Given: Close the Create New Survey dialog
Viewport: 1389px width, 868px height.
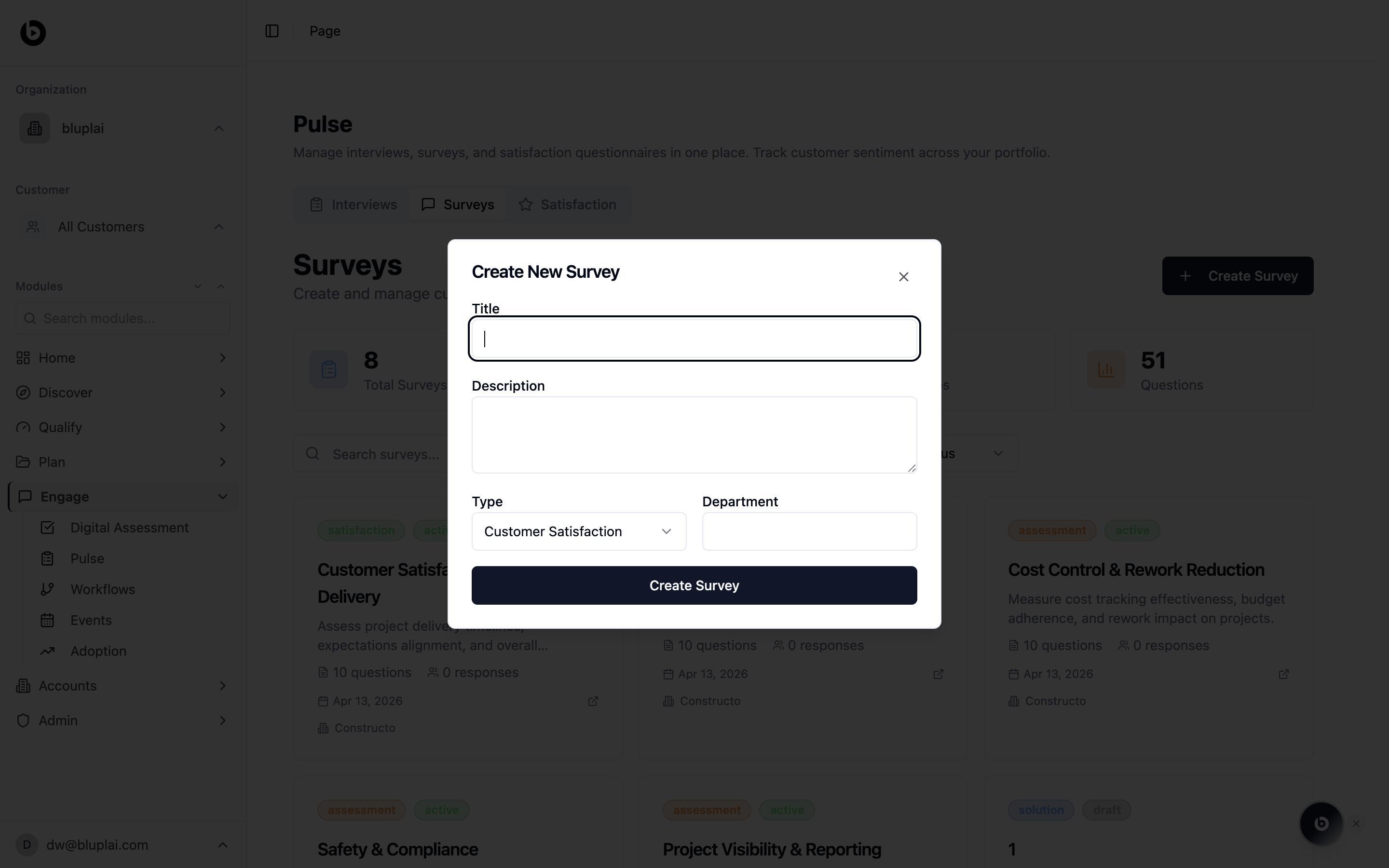Looking at the screenshot, I should coord(903,277).
